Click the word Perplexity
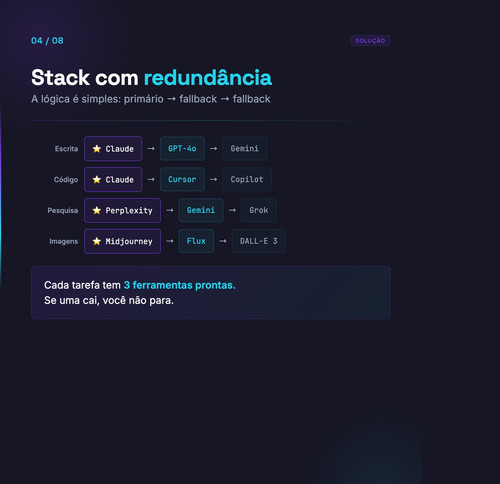 click(129, 210)
